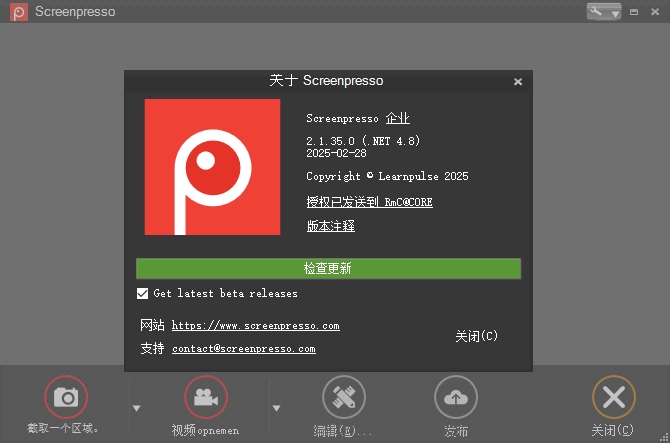Click the license sent to RmC@CORE link
This screenshot has height=443, width=670.
370,202
